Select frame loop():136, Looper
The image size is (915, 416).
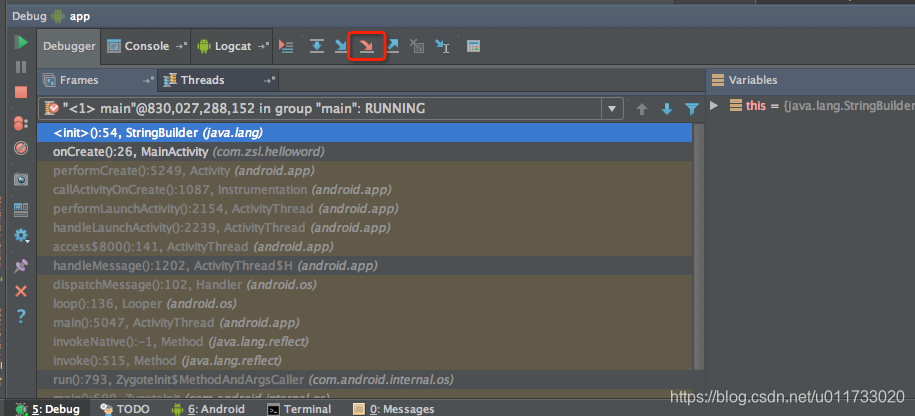click(x=365, y=303)
